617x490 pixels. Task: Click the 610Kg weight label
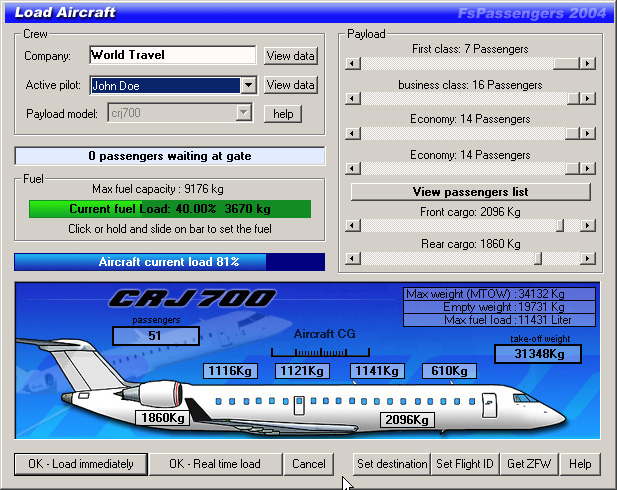pyautogui.click(x=449, y=371)
